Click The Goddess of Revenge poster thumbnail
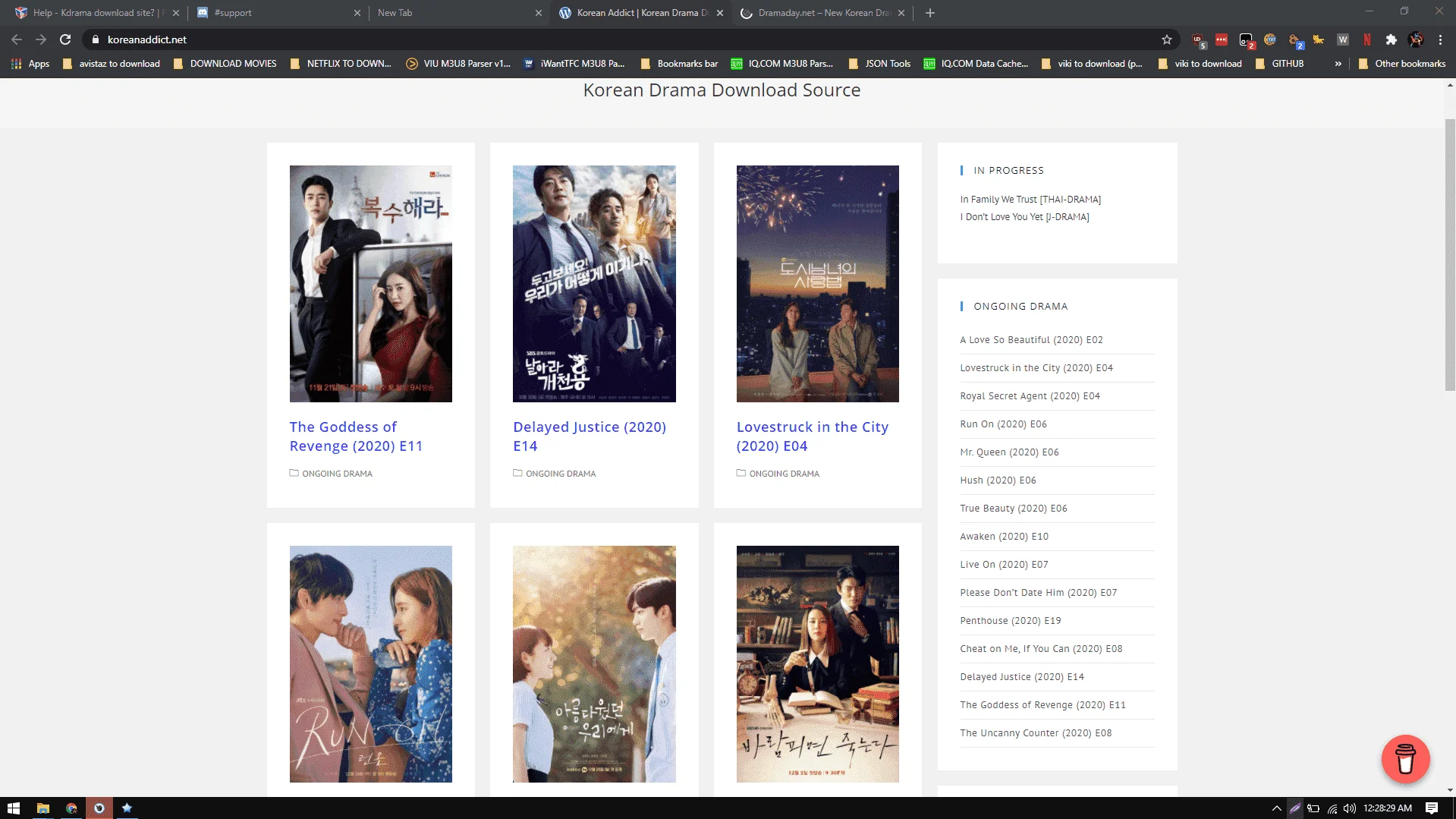The width and height of the screenshot is (1456, 819). pos(371,284)
